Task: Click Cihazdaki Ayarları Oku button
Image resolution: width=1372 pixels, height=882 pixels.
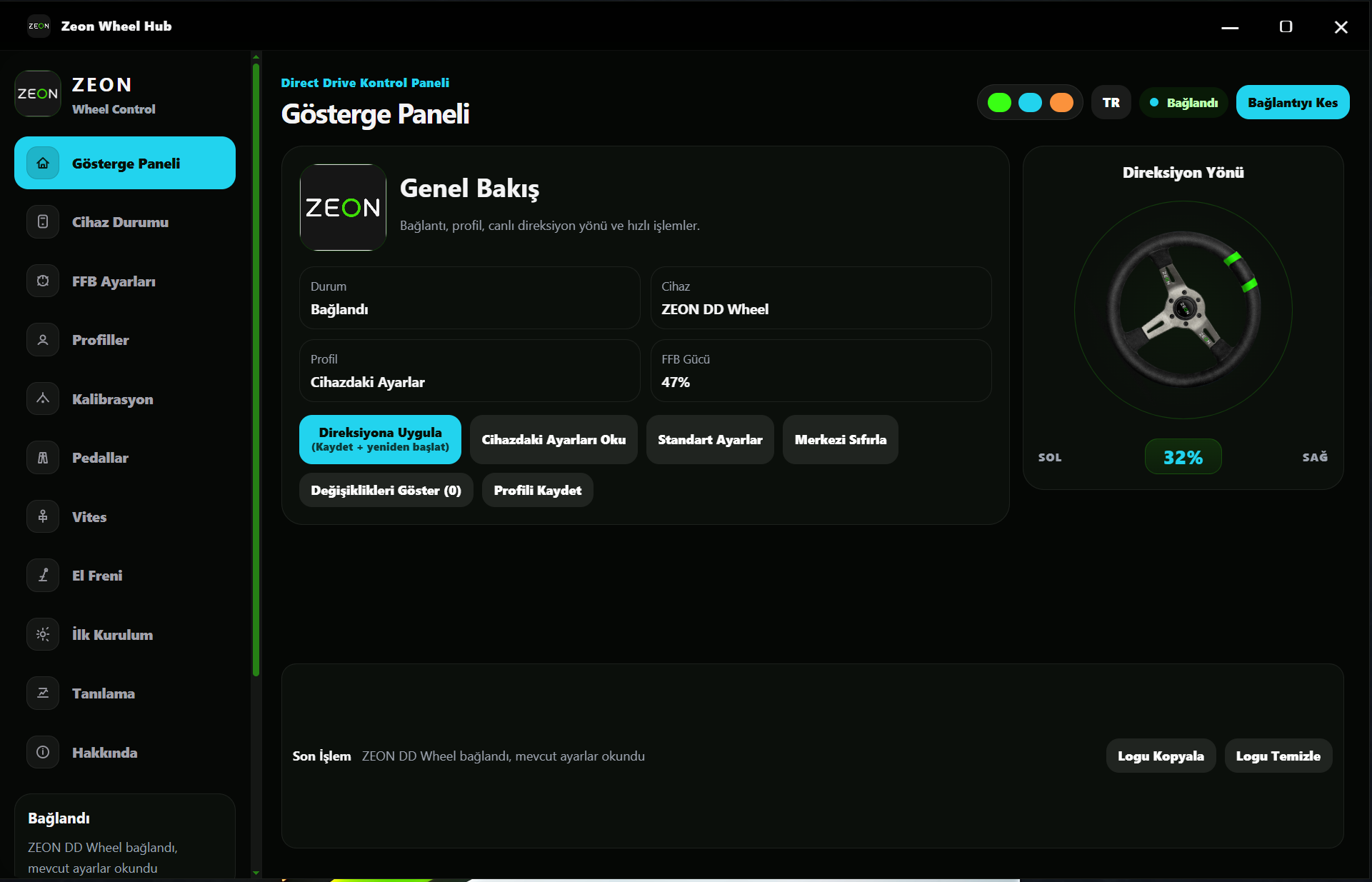Action: coord(554,439)
